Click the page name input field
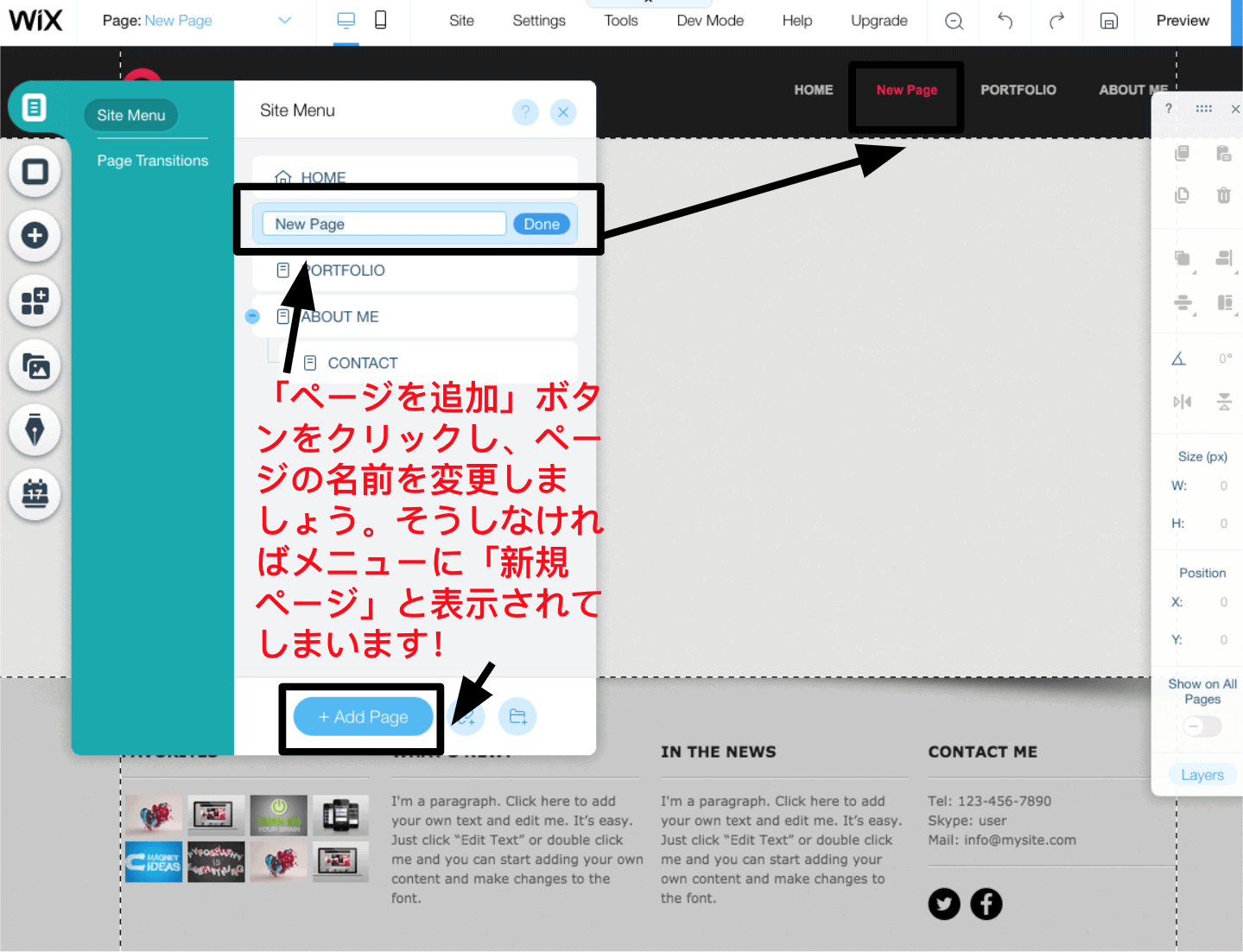This screenshot has height=952, width=1243. click(384, 224)
